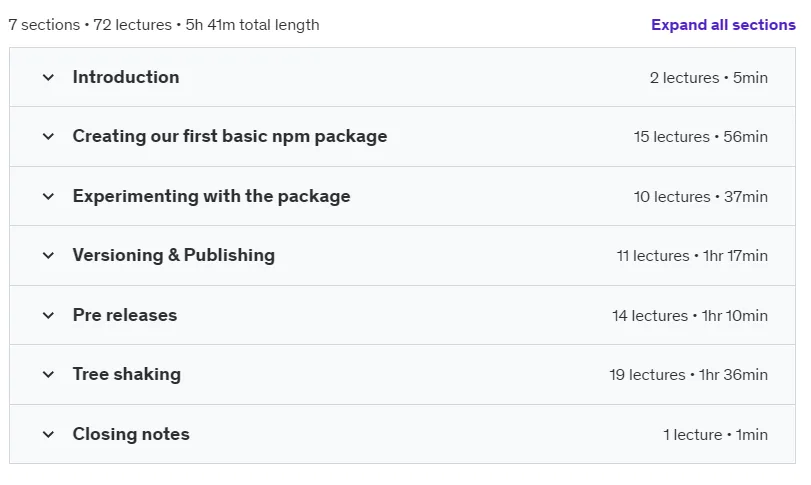Expand the Tree shaking chevron arrow
The image size is (811, 485).
48,374
